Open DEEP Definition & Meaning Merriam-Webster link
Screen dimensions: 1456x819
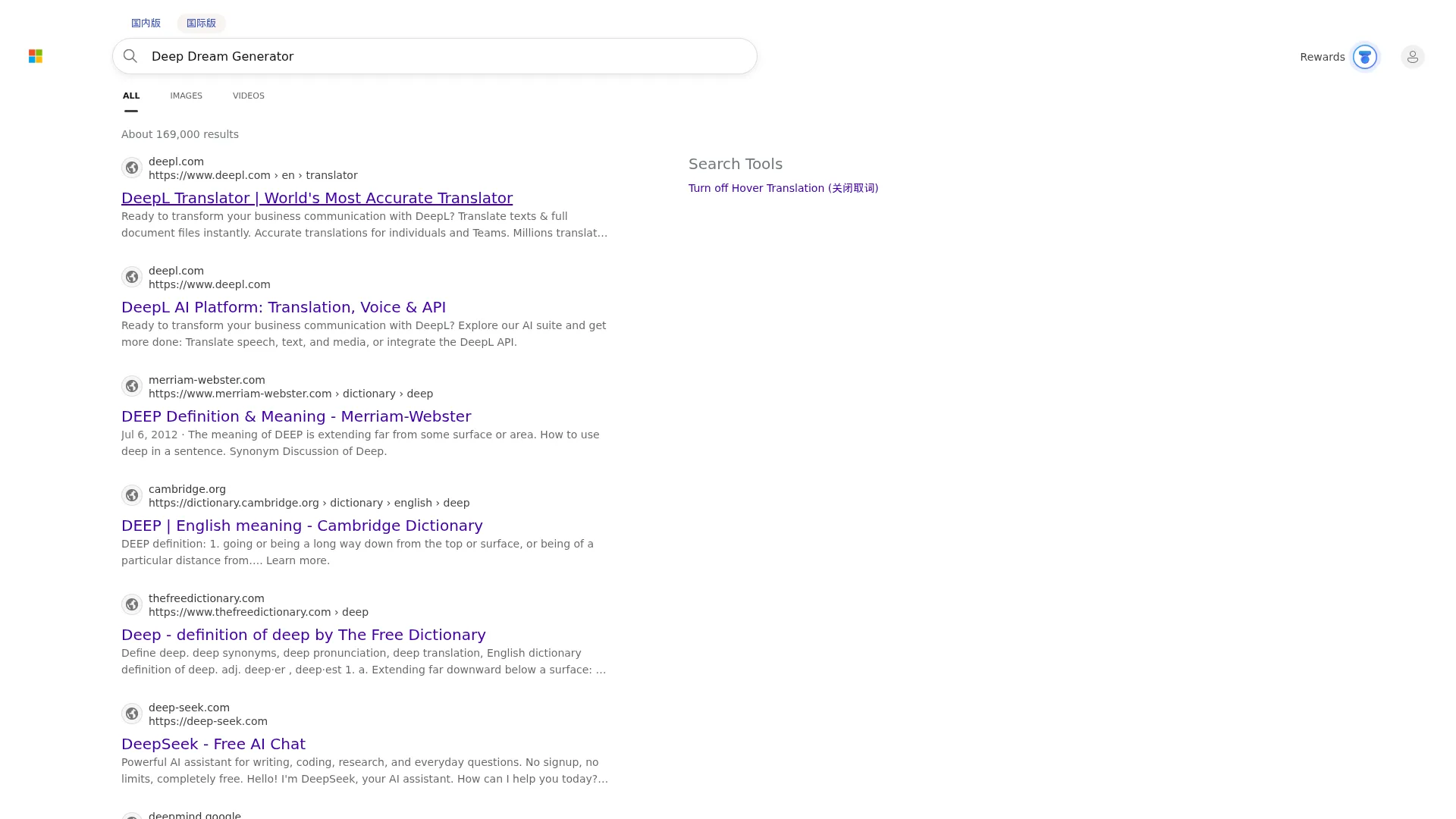pos(297,416)
